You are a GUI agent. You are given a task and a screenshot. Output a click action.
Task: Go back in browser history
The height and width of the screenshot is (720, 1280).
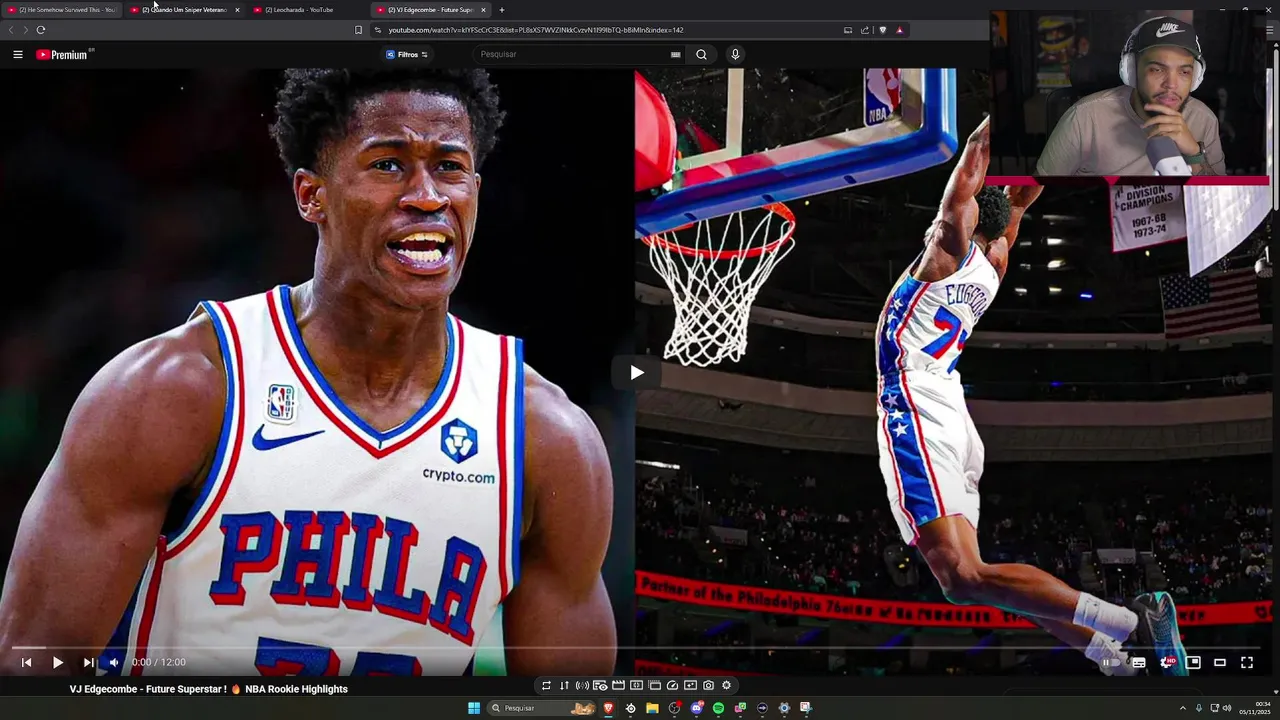tap(11, 30)
